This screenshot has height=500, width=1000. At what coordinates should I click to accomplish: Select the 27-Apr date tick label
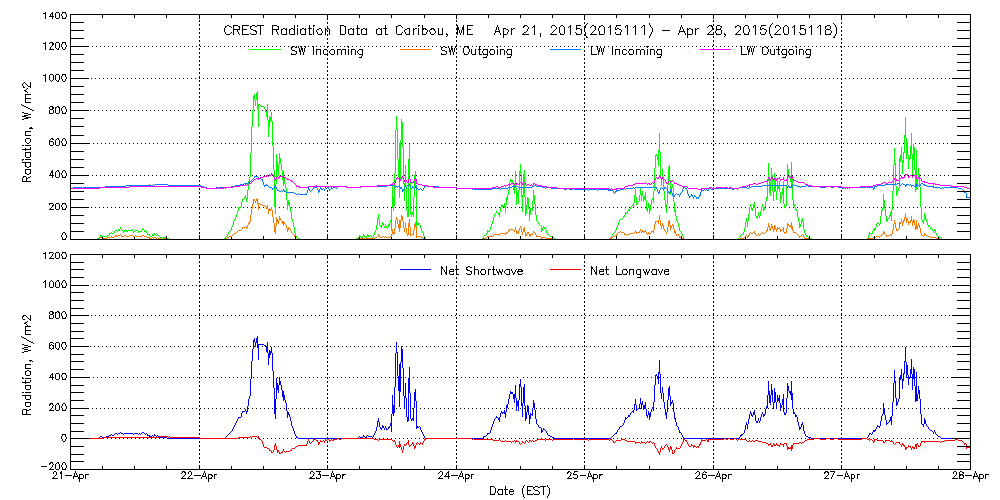(x=841, y=477)
